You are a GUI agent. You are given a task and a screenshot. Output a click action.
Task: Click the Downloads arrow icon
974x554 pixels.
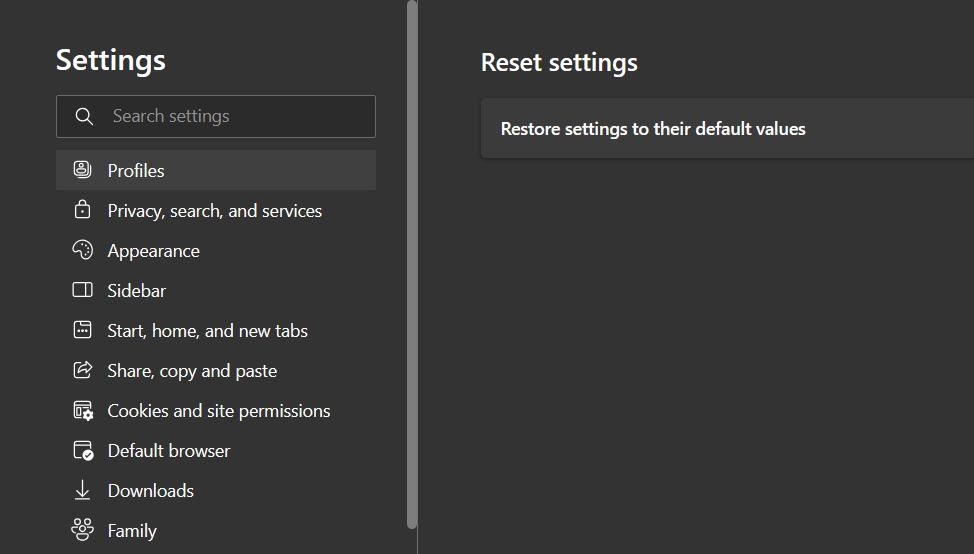coord(83,490)
